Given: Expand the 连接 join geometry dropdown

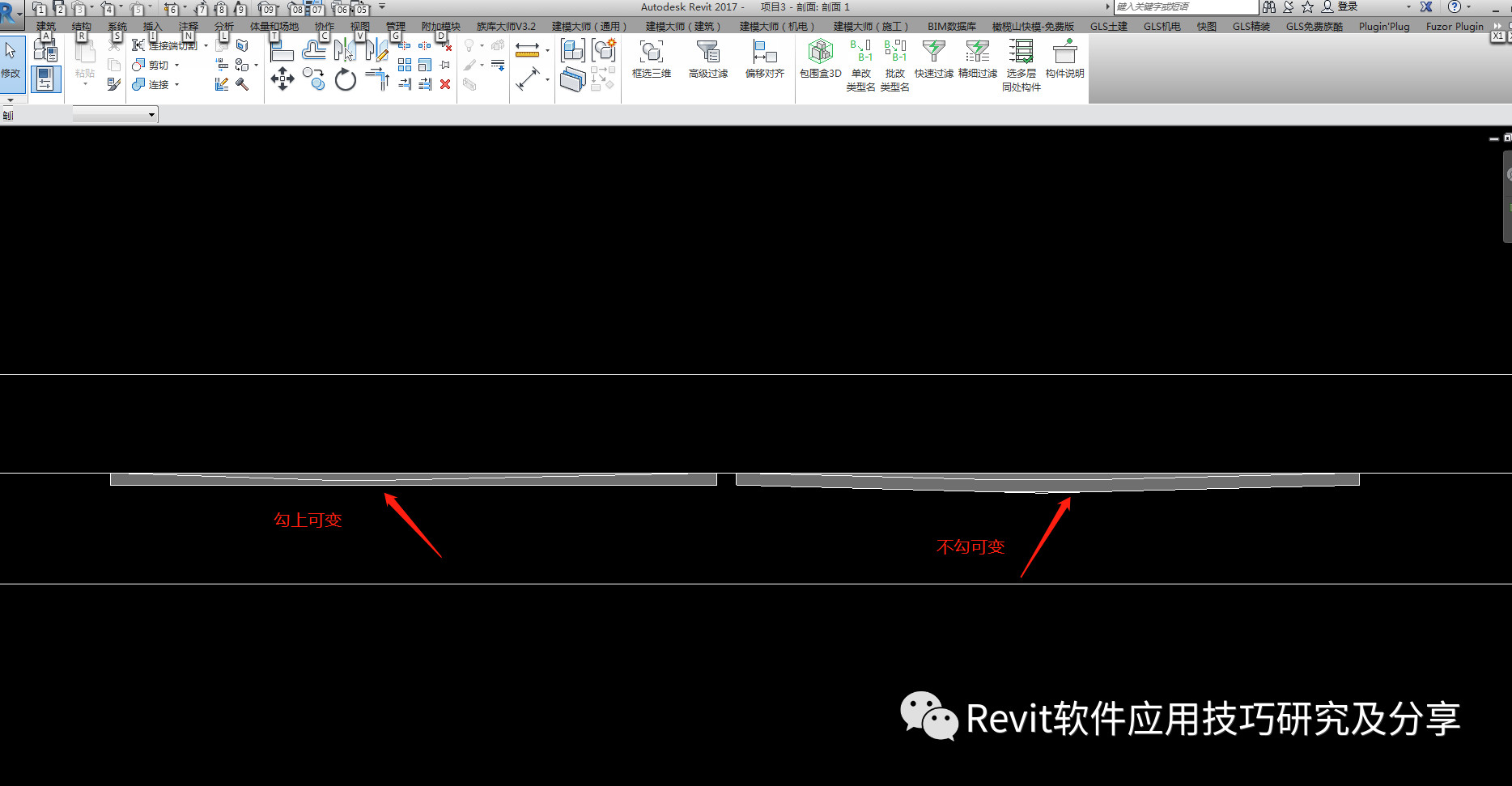Looking at the screenshot, I should coord(177,84).
